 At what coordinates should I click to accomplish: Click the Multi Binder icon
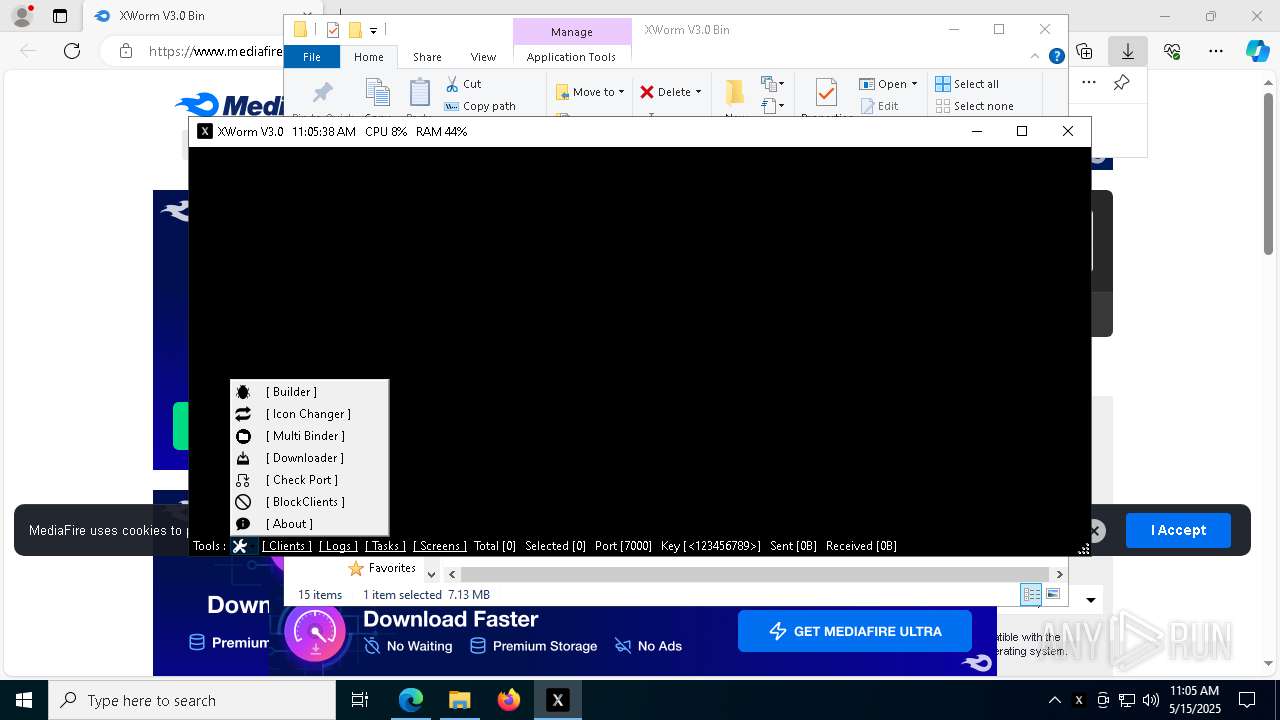coord(243,436)
